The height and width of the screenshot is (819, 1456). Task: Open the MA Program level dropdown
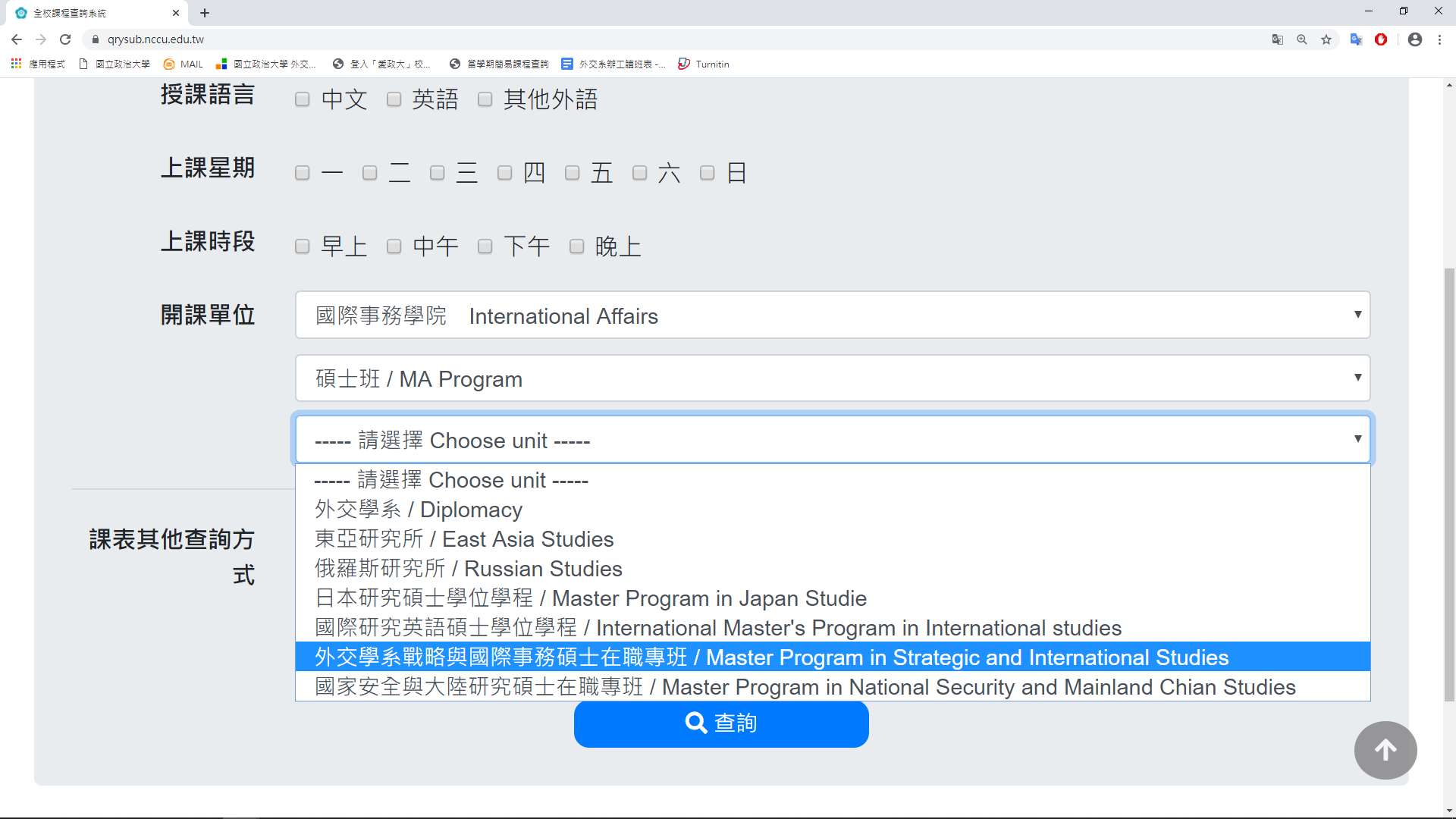click(x=832, y=378)
